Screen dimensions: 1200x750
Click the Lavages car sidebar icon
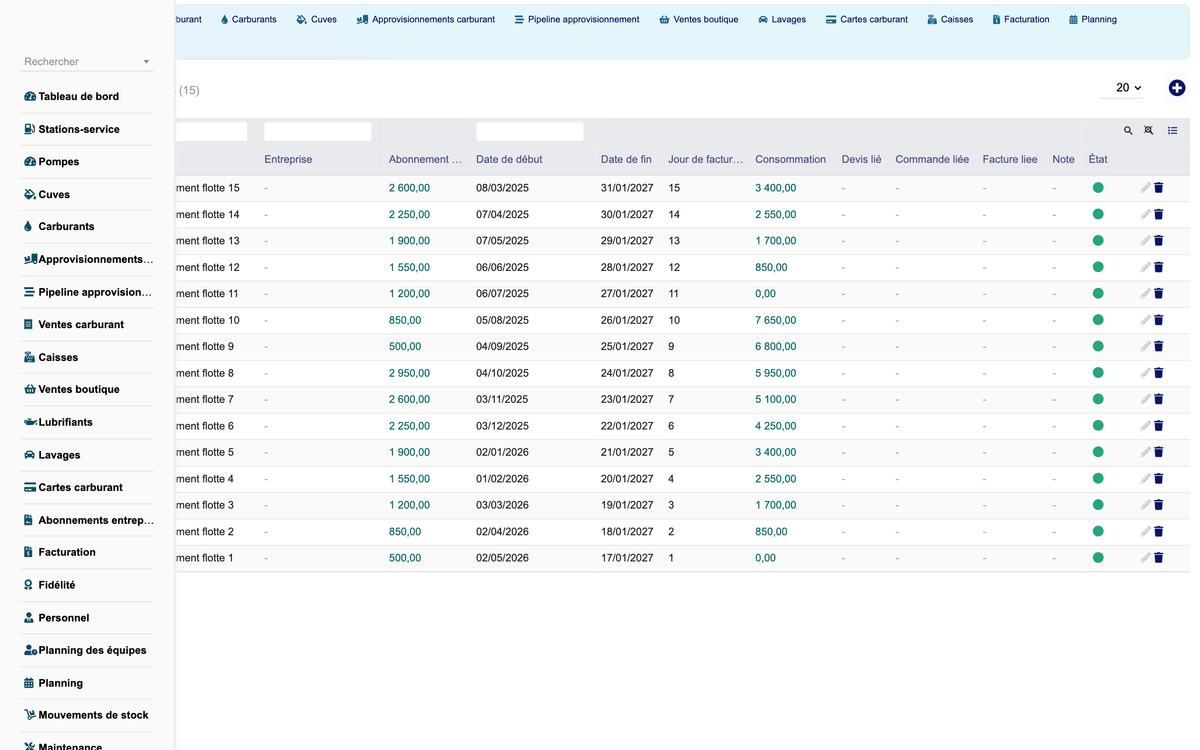point(30,455)
